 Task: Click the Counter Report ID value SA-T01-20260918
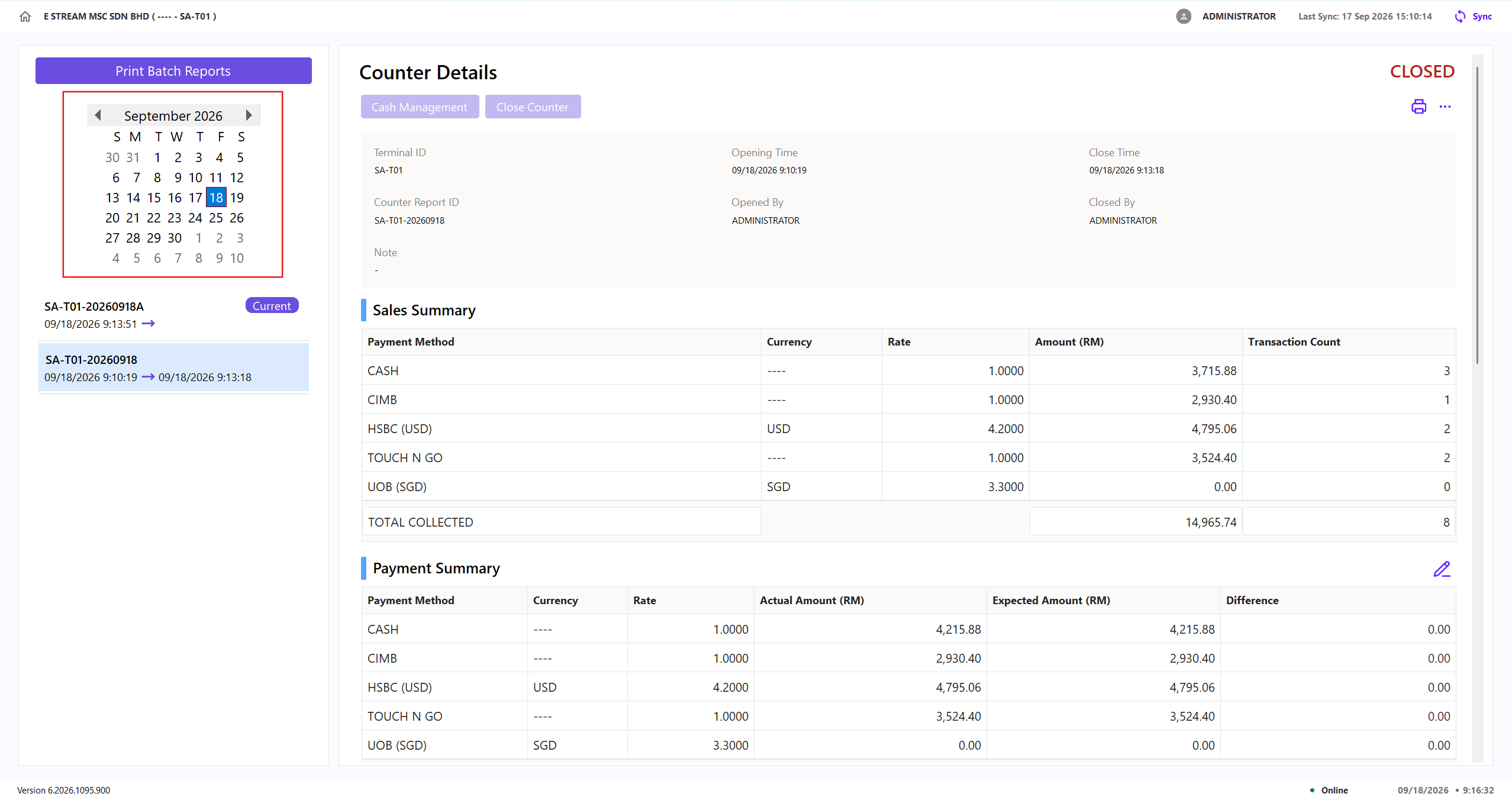pyautogui.click(x=410, y=220)
